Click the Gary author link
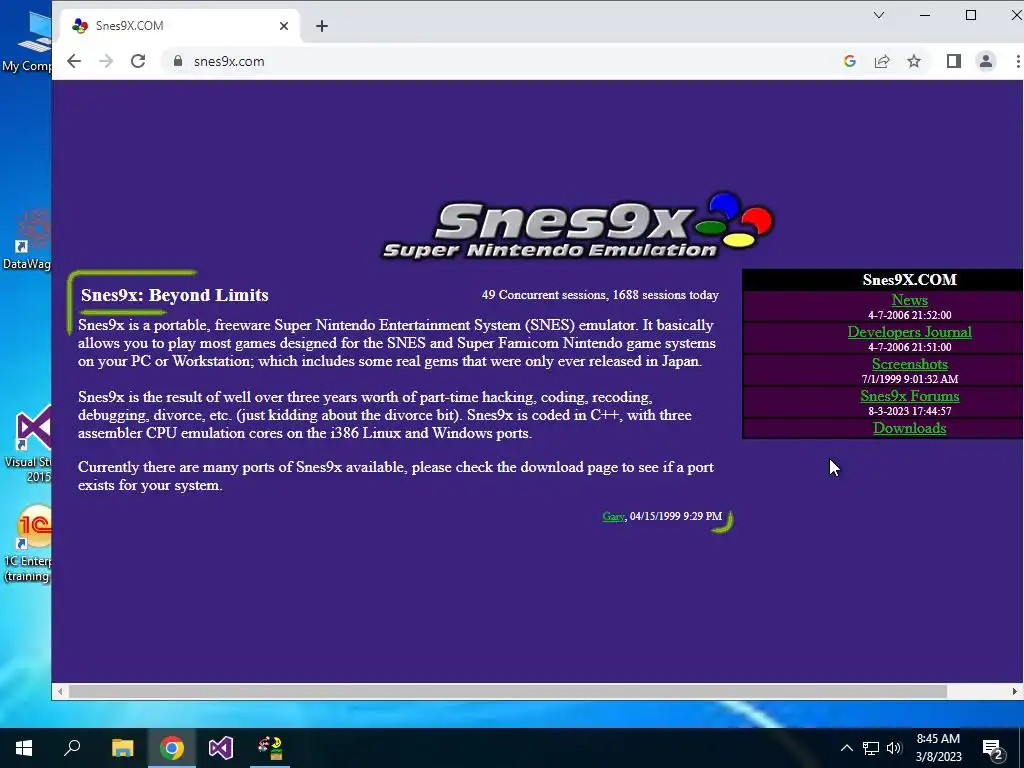1024x768 pixels. [x=613, y=516]
